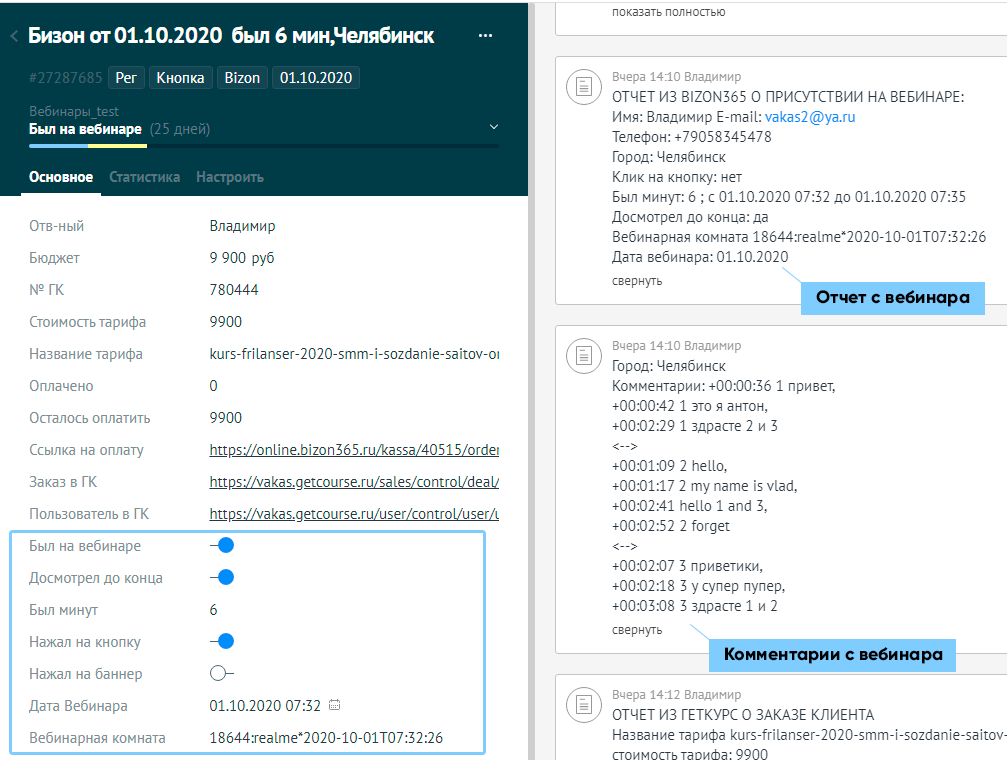1007x760 pixels.
Task: Expand note via показать полностью
Action: [668, 13]
